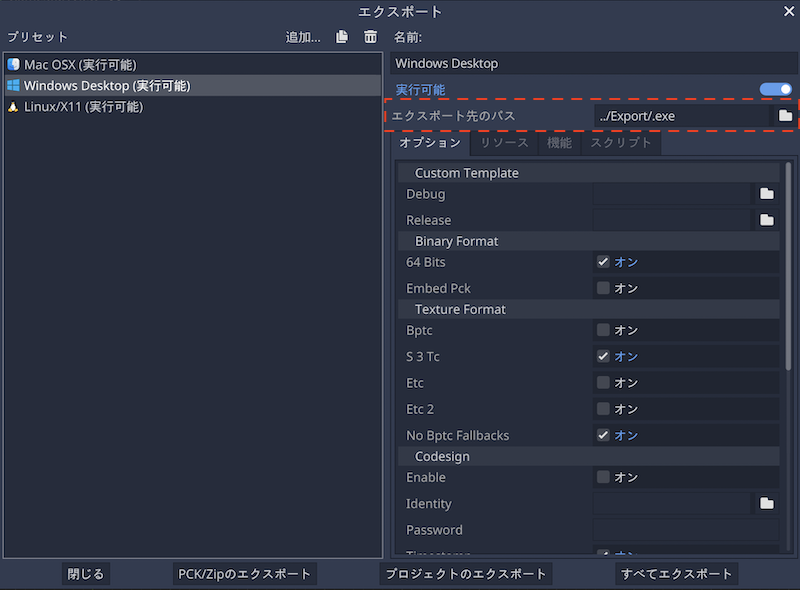Screen dimensions: 800x590
Task: Open folder browser for export path
Action: [785, 116]
